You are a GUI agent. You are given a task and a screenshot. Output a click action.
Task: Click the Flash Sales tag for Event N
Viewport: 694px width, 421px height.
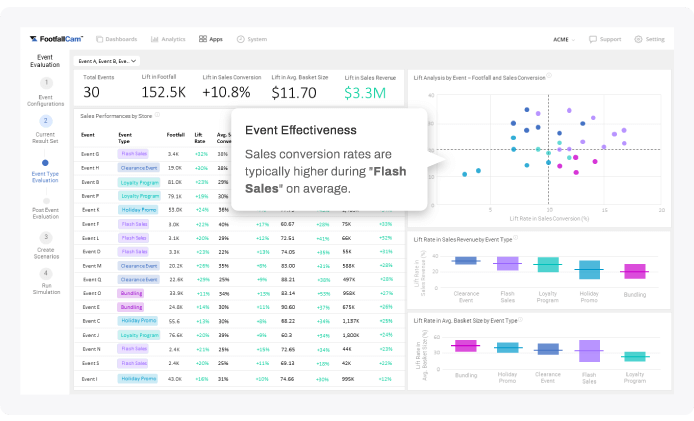[133, 349]
